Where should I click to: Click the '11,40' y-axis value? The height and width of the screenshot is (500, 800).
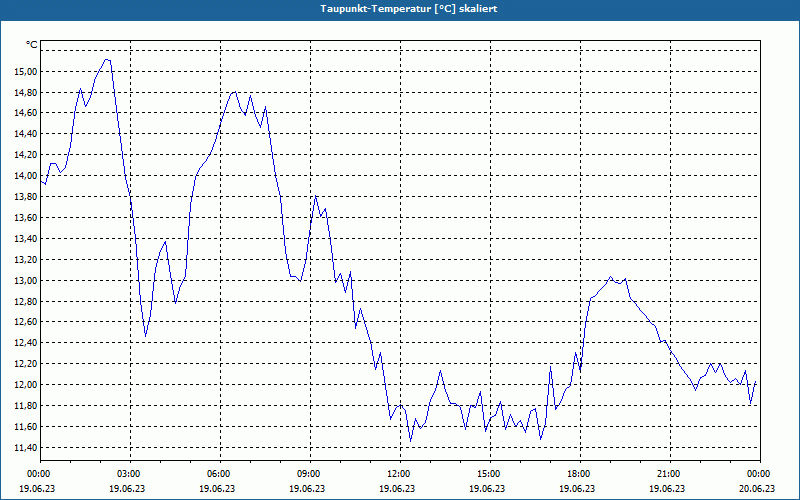pos(26,447)
